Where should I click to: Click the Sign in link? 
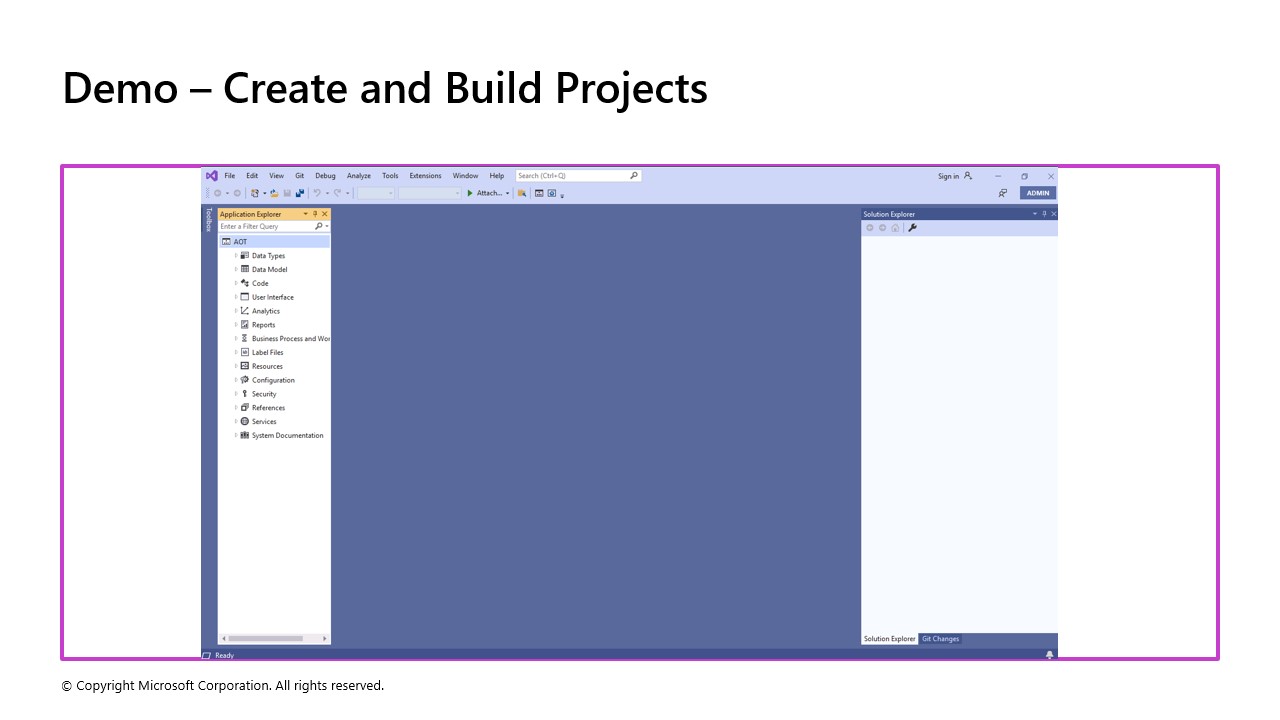click(x=948, y=175)
